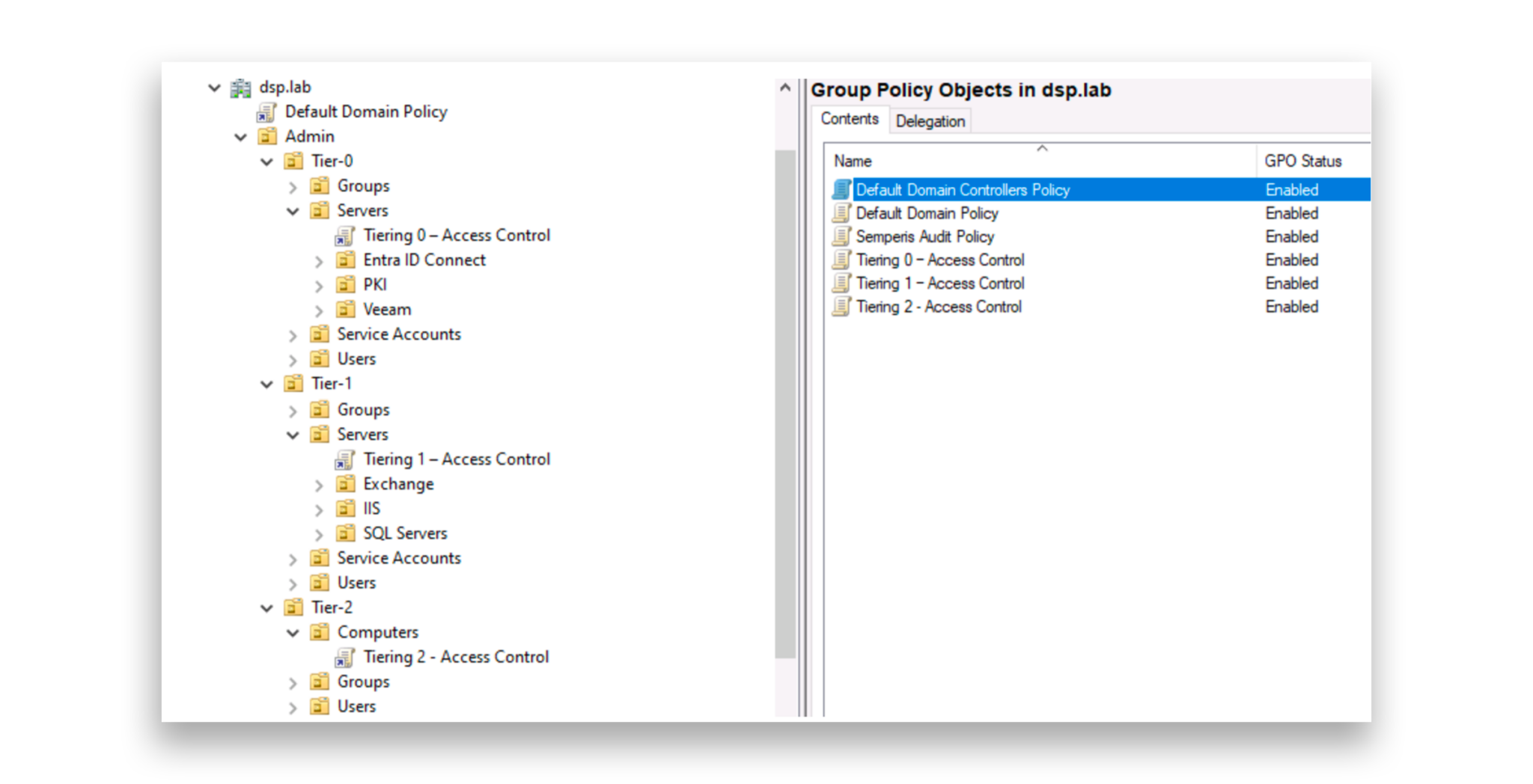
Task: Expand the Entra ID Connect node
Action: pos(320,260)
